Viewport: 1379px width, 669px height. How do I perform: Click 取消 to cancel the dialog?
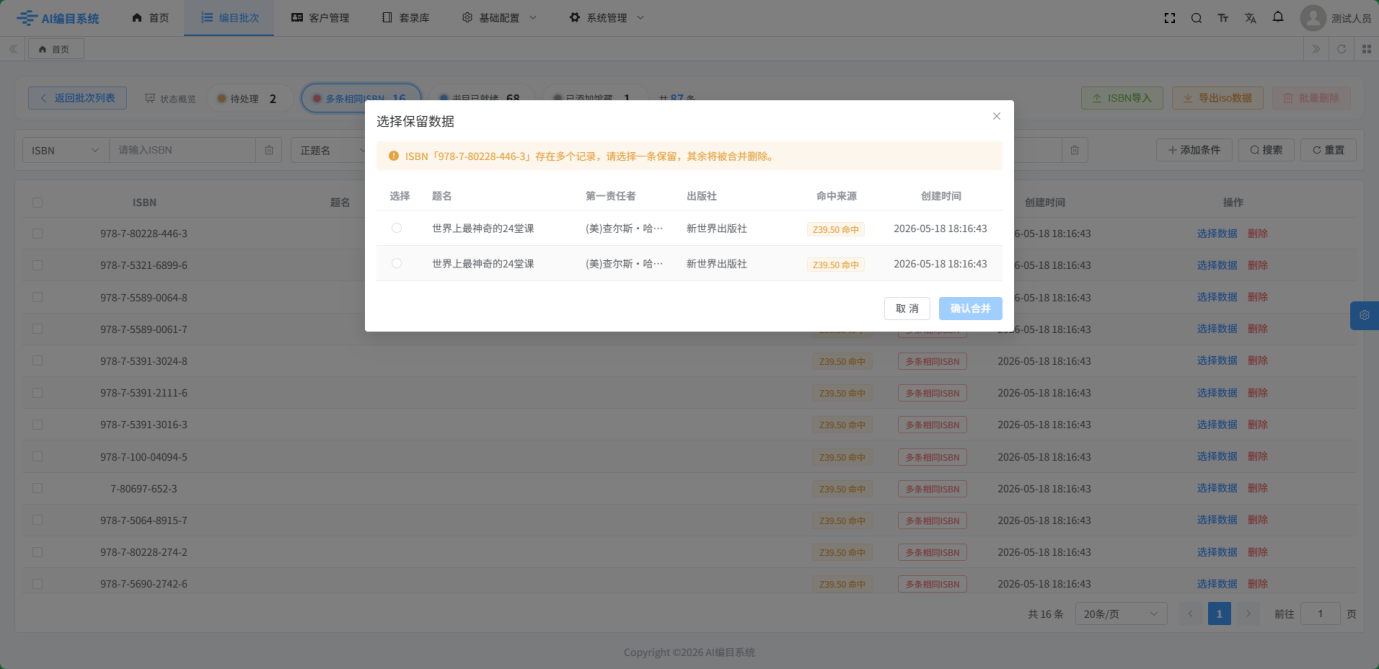pyautogui.click(x=907, y=308)
